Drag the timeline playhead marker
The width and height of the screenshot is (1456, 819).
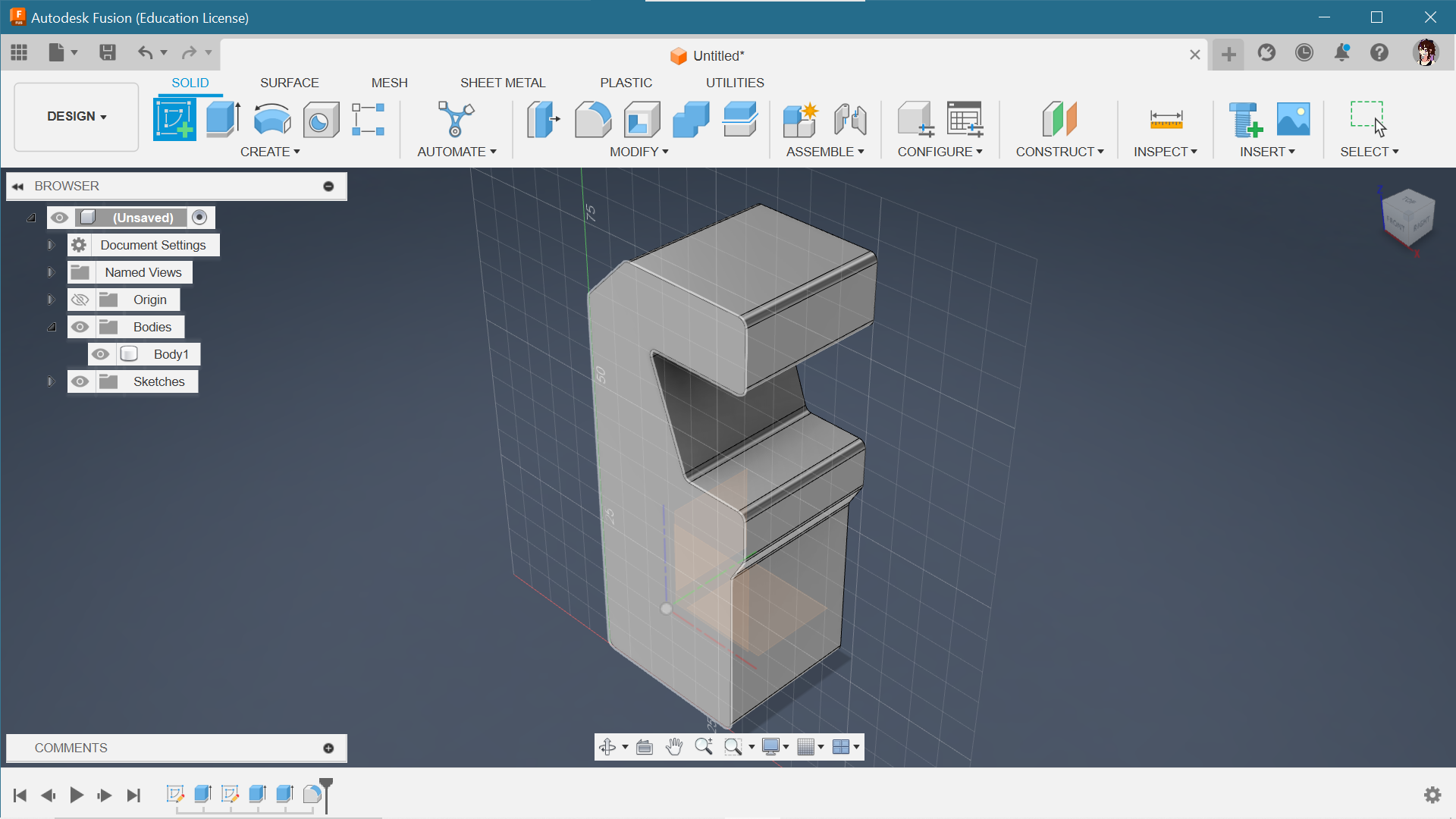pyautogui.click(x=326, y=789)
